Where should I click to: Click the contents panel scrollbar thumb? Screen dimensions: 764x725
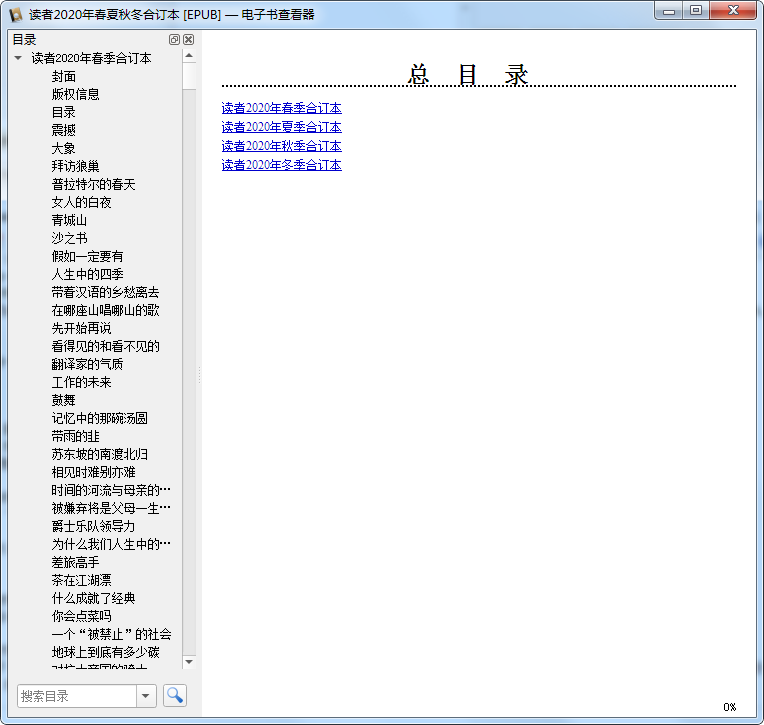pos(189,76)
